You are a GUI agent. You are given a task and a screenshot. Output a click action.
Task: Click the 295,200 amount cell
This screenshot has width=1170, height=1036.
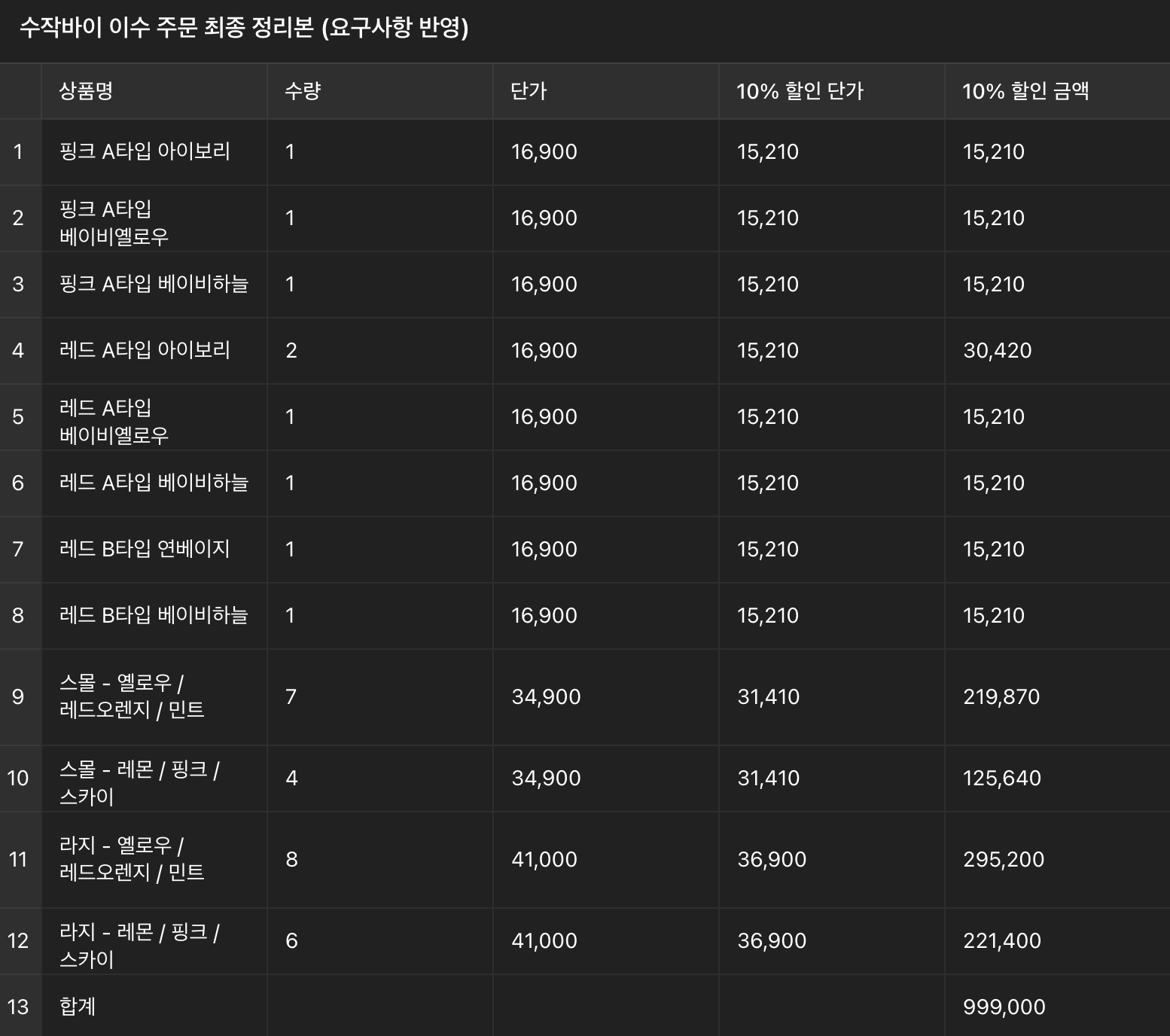click(1003, 859)
